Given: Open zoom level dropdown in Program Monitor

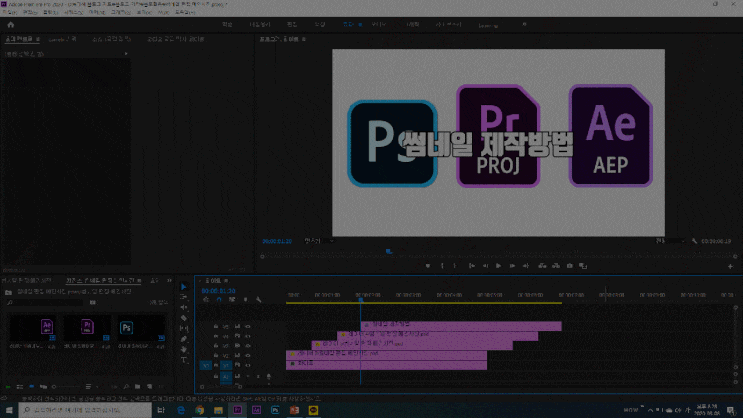Looking at the screenshot, I should coord(319,241).
